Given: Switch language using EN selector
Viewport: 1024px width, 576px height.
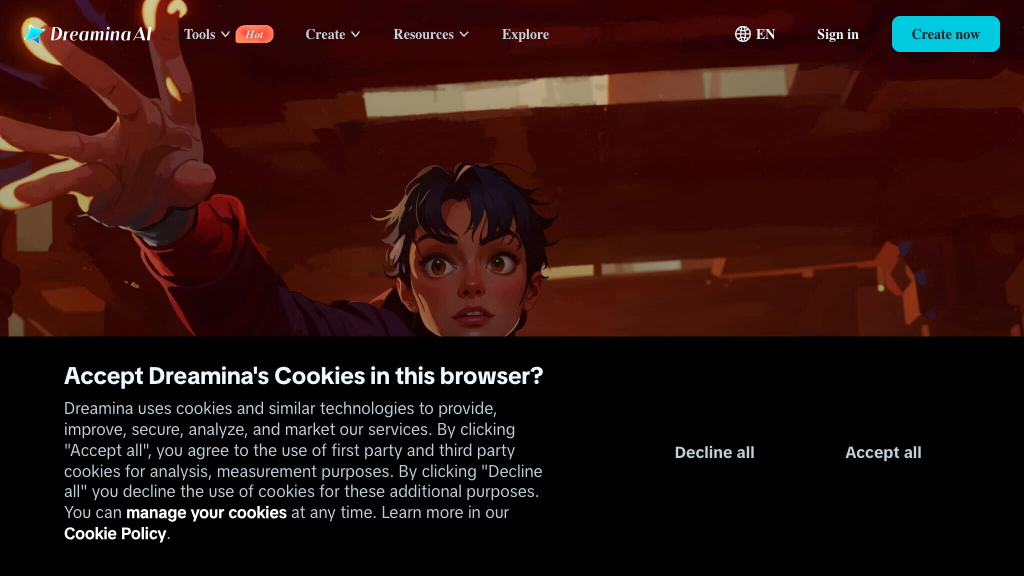Looking at the screenshot, I should point(755,34).
